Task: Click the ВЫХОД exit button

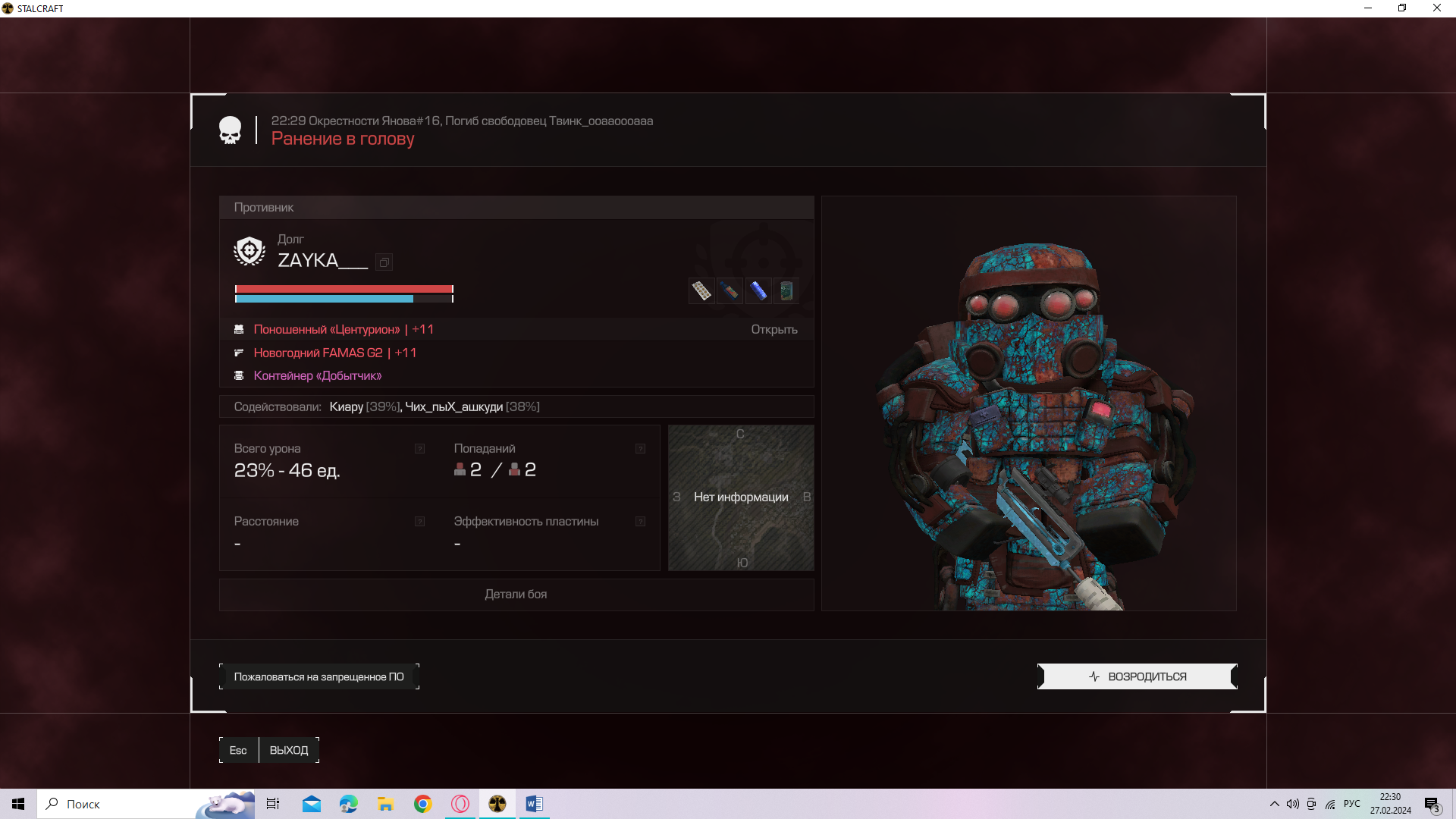Action: pos(289,750)
